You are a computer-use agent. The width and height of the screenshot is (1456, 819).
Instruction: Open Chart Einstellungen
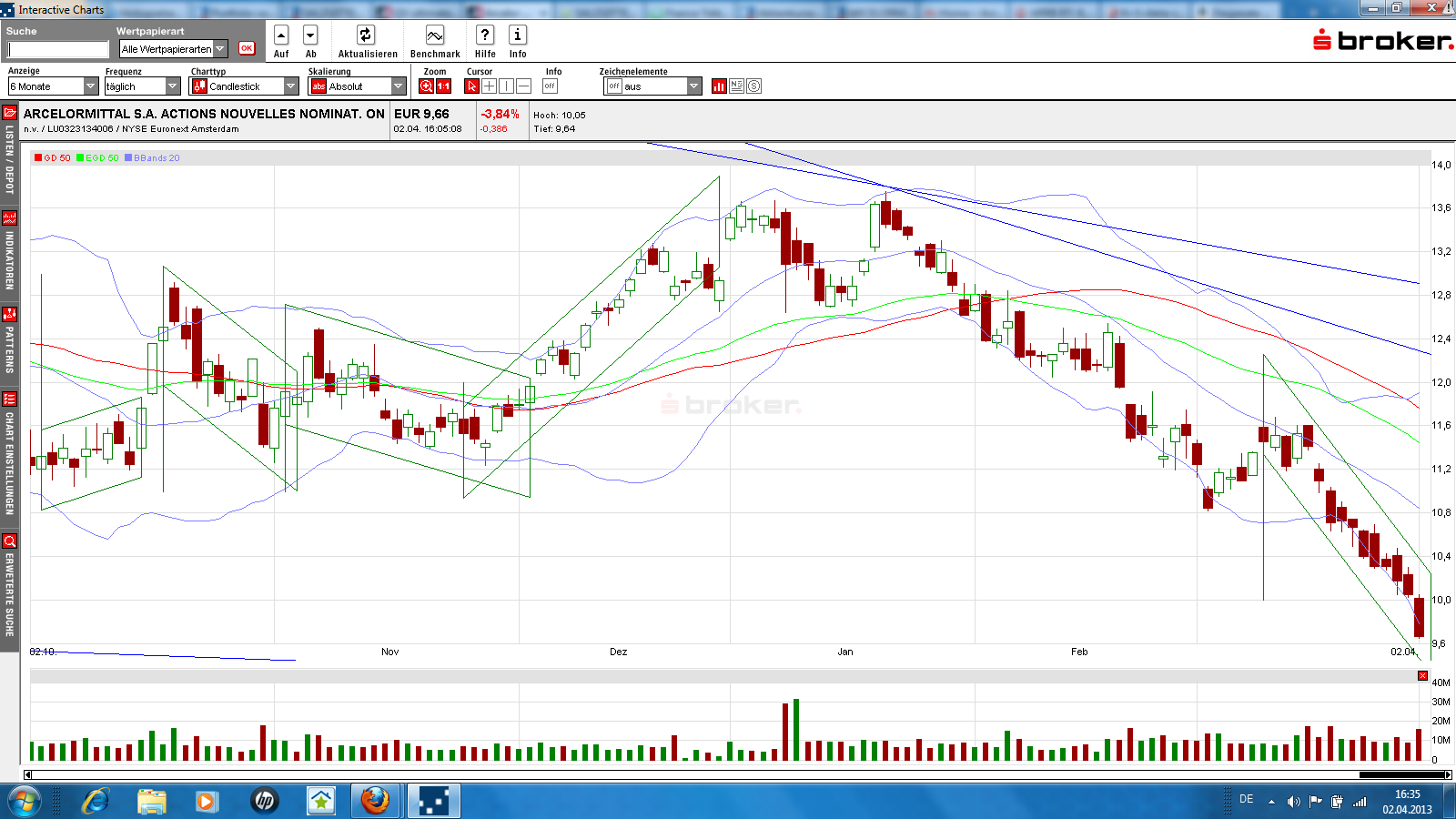click(9, 399)
